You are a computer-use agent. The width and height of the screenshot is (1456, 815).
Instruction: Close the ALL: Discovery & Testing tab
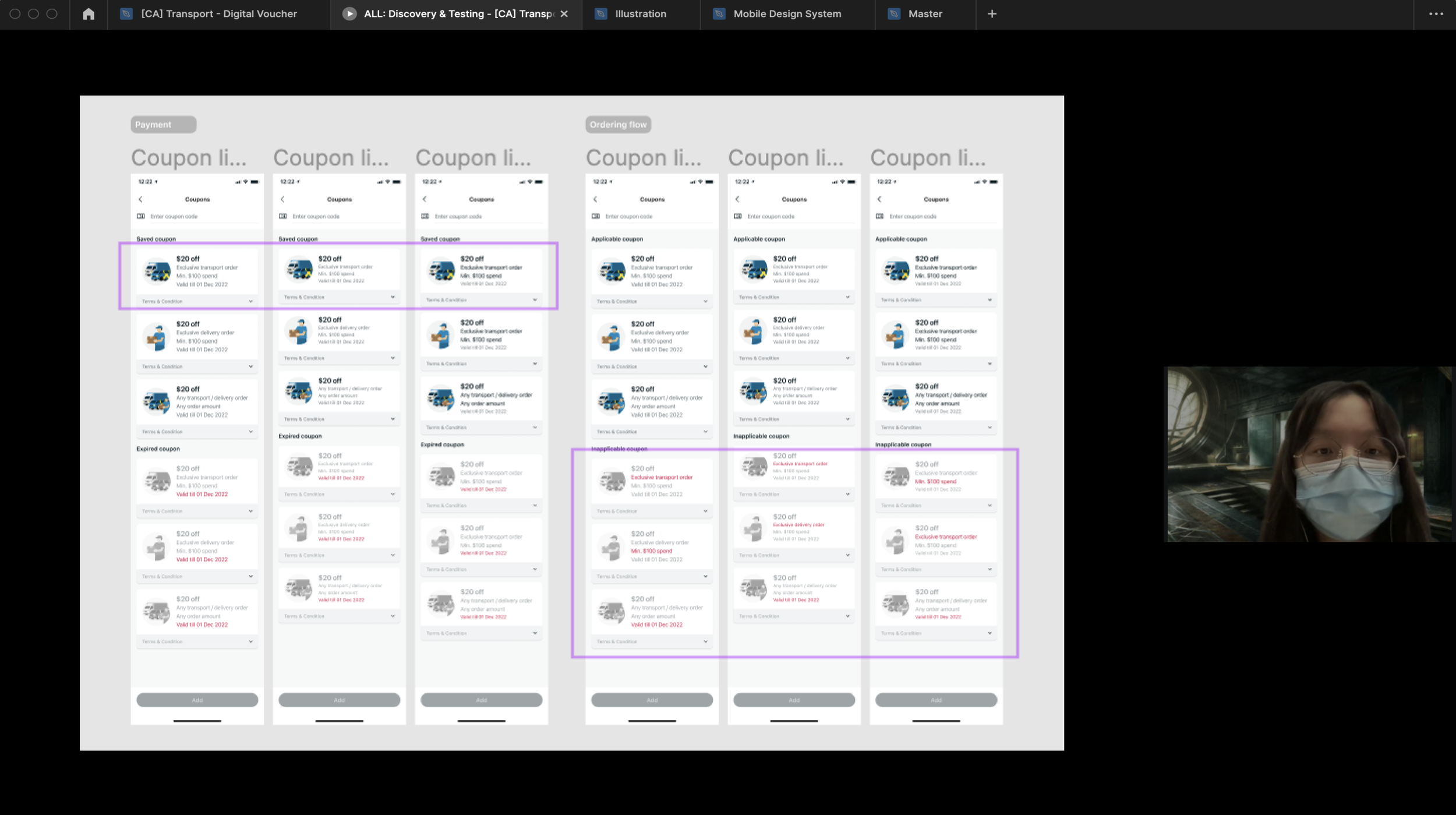click(564, 14)
